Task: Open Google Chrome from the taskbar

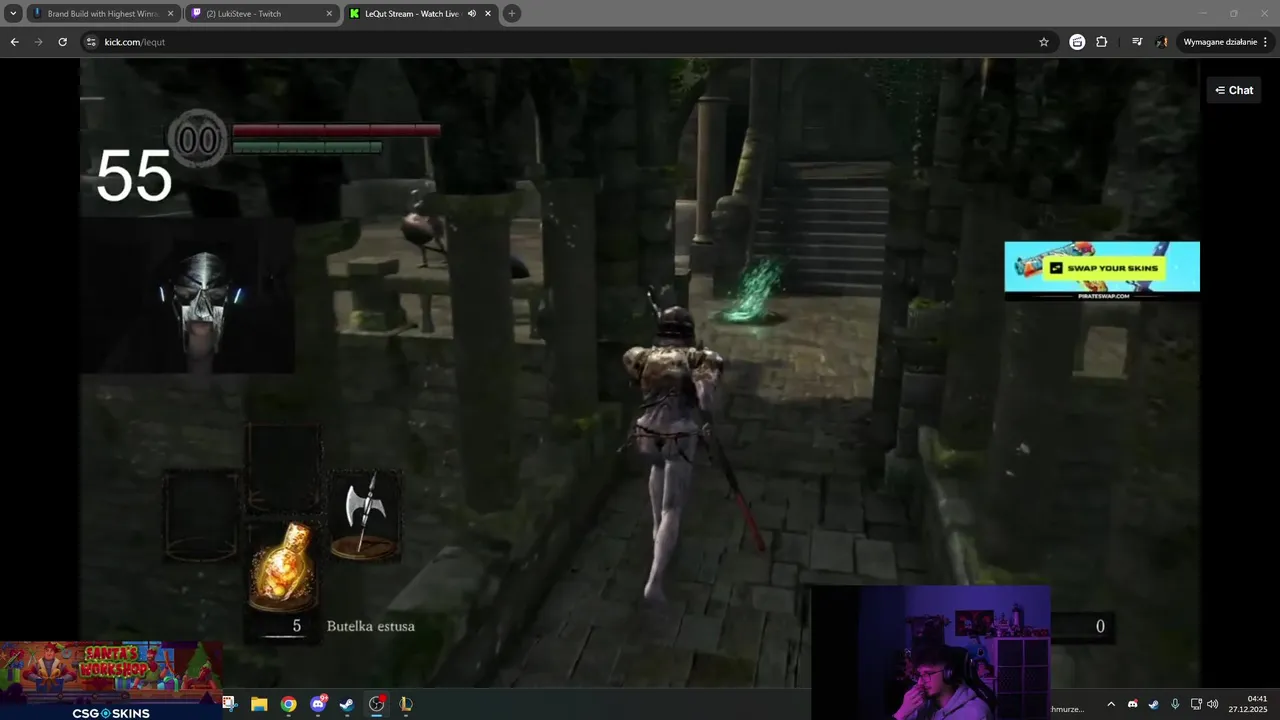Action: coord(288,704)
